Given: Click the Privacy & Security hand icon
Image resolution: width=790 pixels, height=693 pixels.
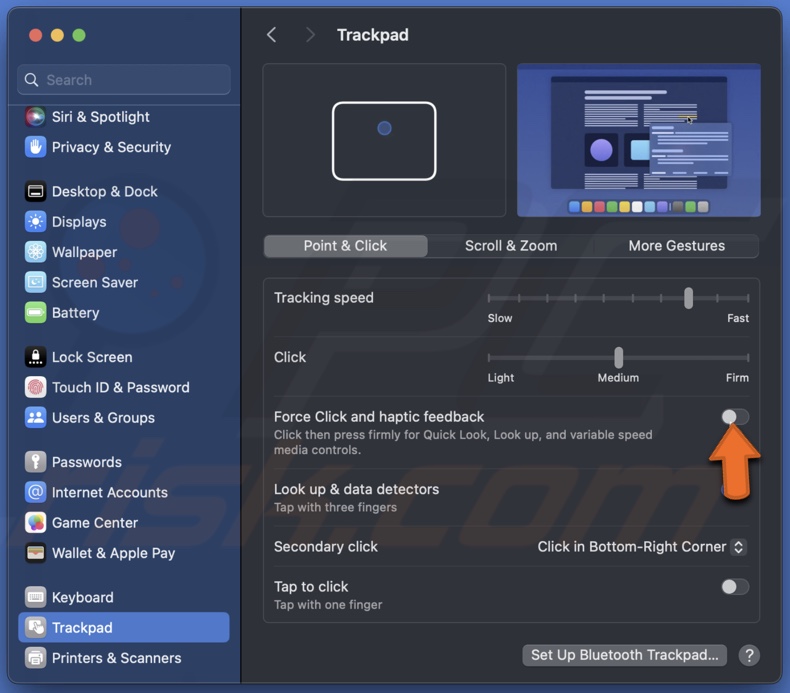Looking at the screenshot, I should pyautogui.click(x=35, y=147).
